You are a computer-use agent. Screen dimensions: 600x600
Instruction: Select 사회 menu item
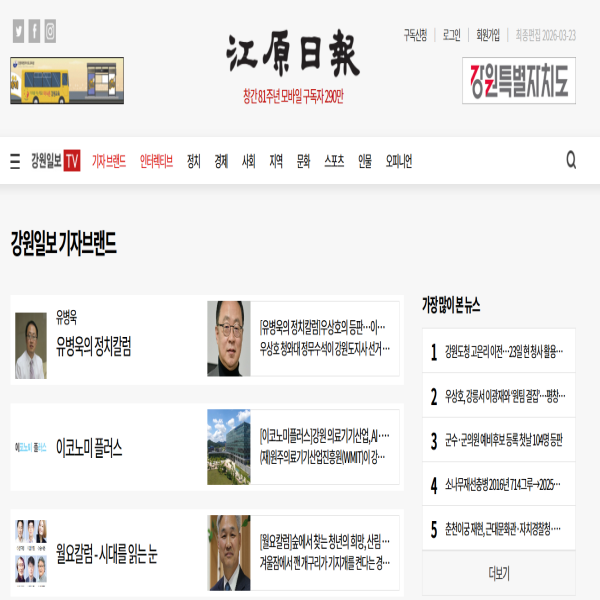(x=249, y=161)
